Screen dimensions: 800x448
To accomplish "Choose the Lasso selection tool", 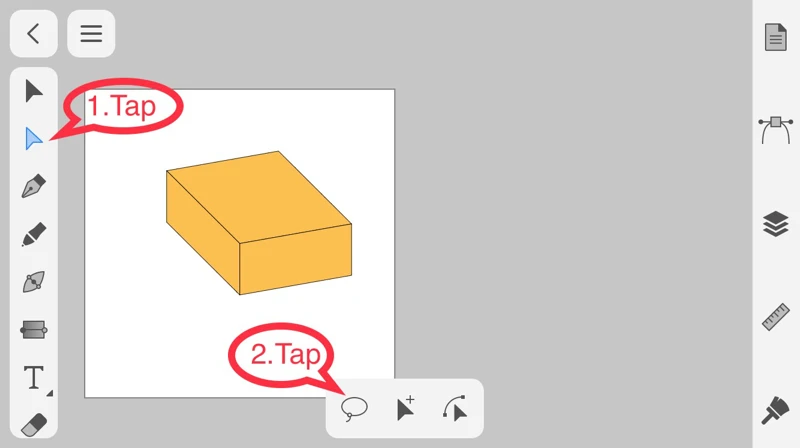I will pos(354,409).
